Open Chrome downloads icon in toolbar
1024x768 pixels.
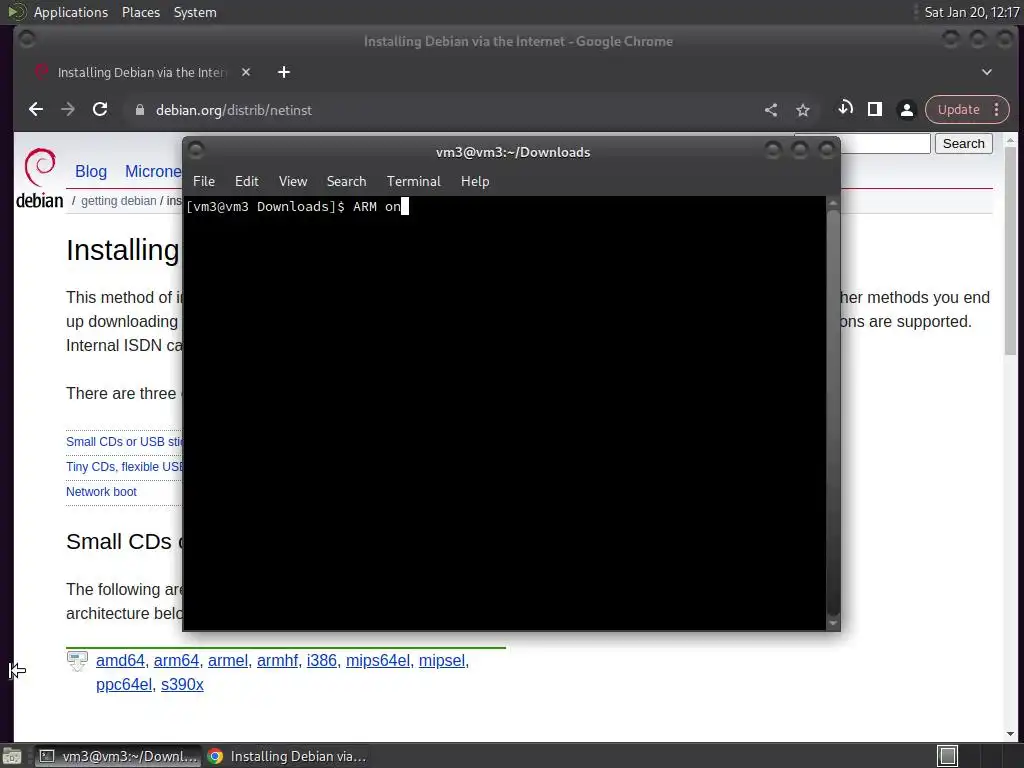click(x=845, y=109)
